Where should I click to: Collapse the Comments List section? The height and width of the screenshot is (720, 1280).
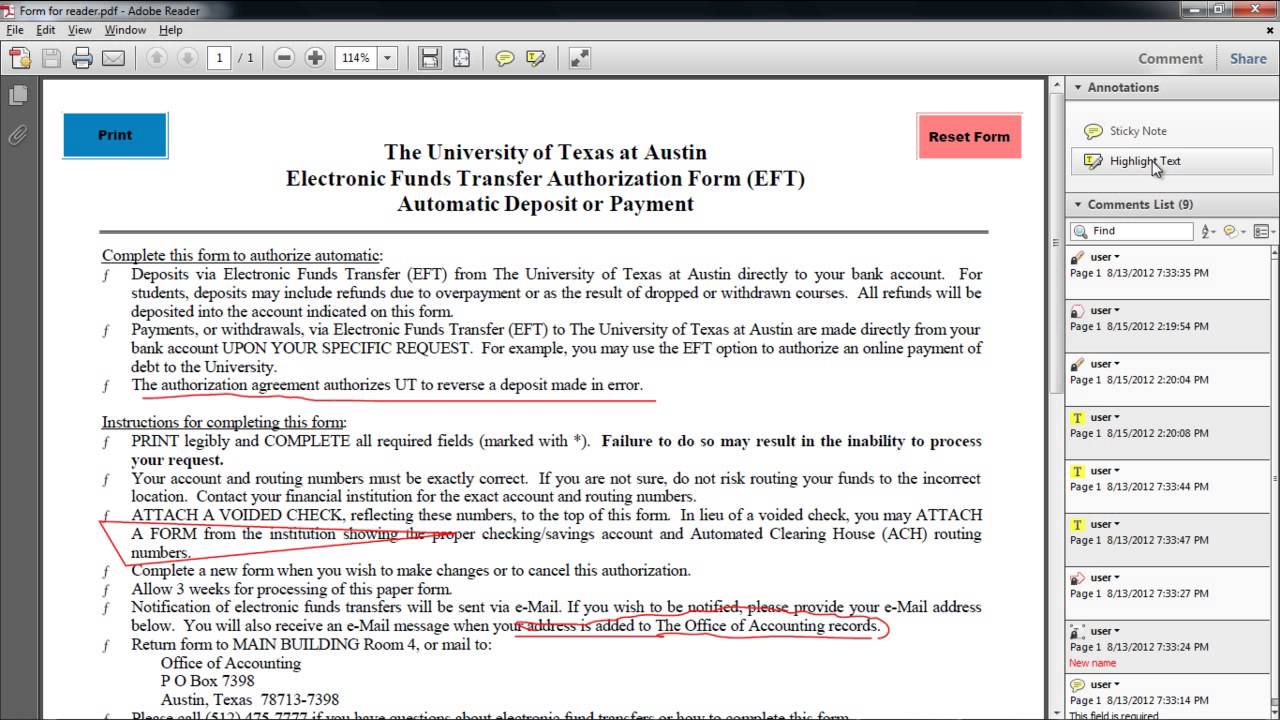tap(1078, 205)
